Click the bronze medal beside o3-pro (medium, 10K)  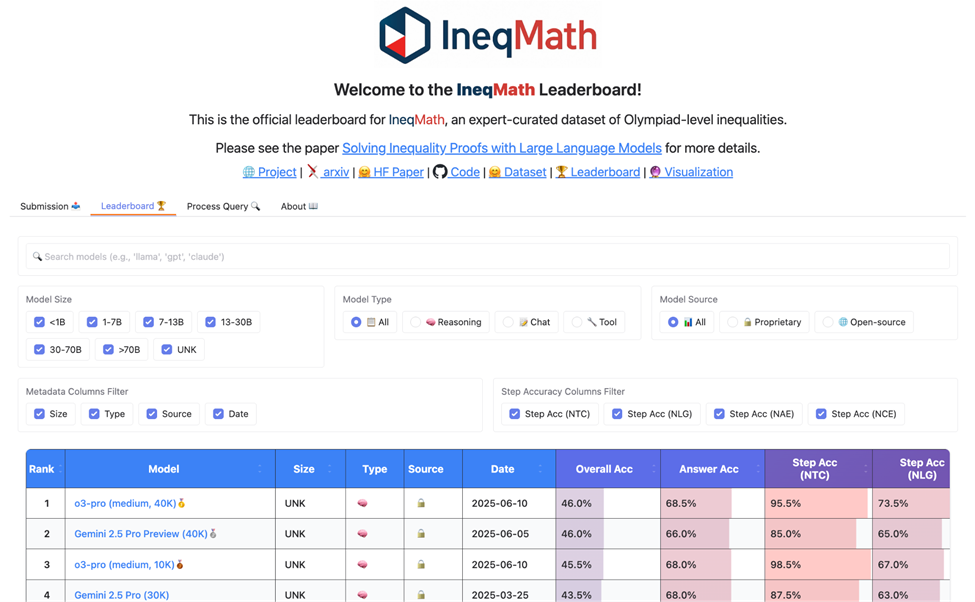180,565
